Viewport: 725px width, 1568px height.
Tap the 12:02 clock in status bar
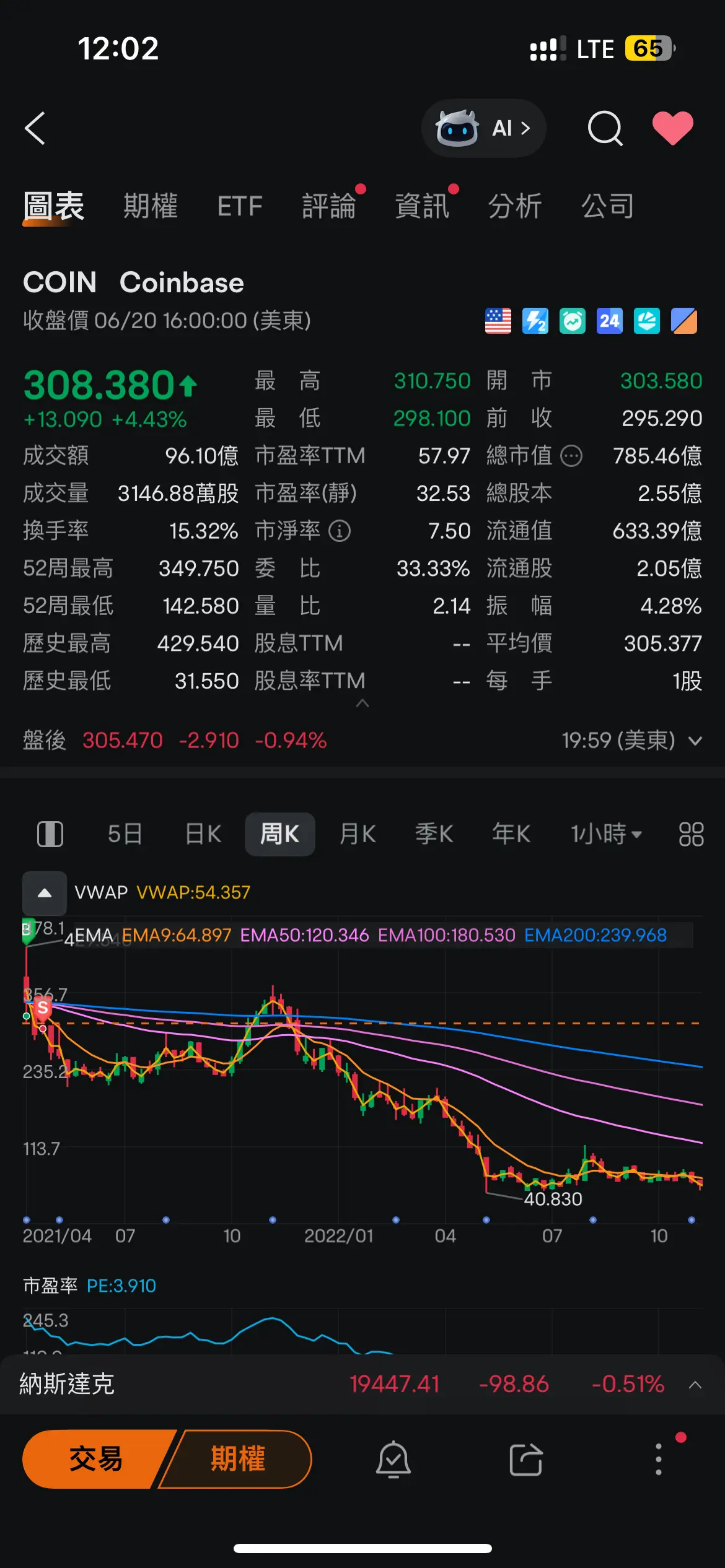[x=118, y=48]
